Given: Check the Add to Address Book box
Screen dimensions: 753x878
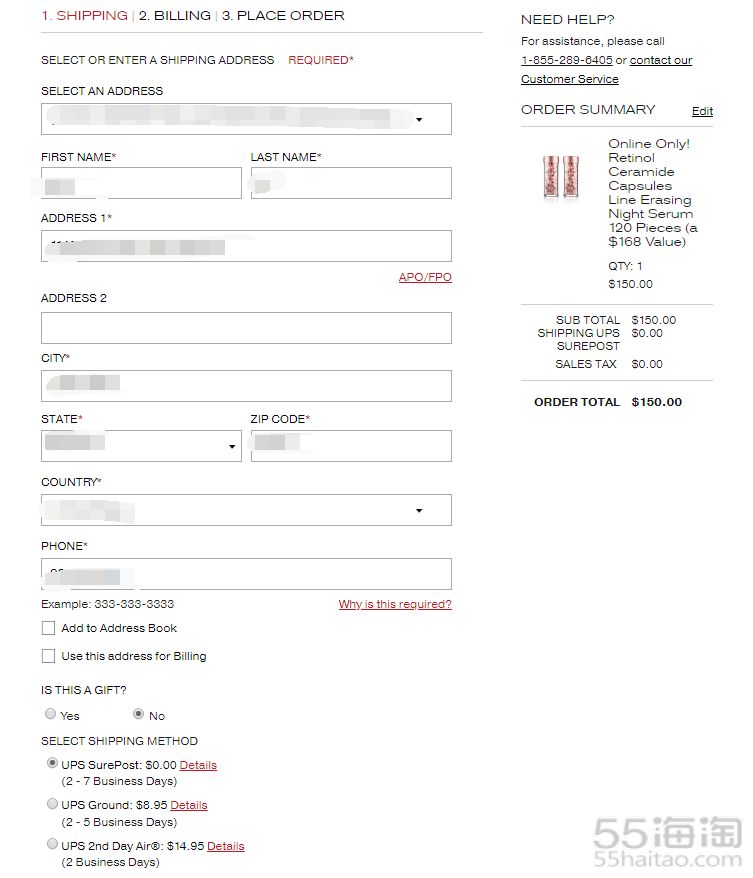Looking at the screenshot, I should [49, 628].
